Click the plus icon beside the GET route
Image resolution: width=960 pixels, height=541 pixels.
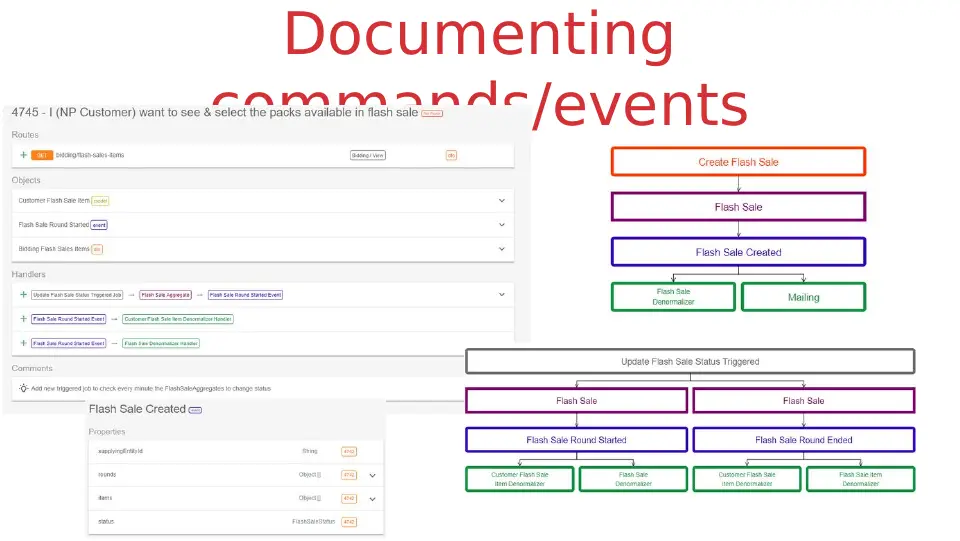23,155
